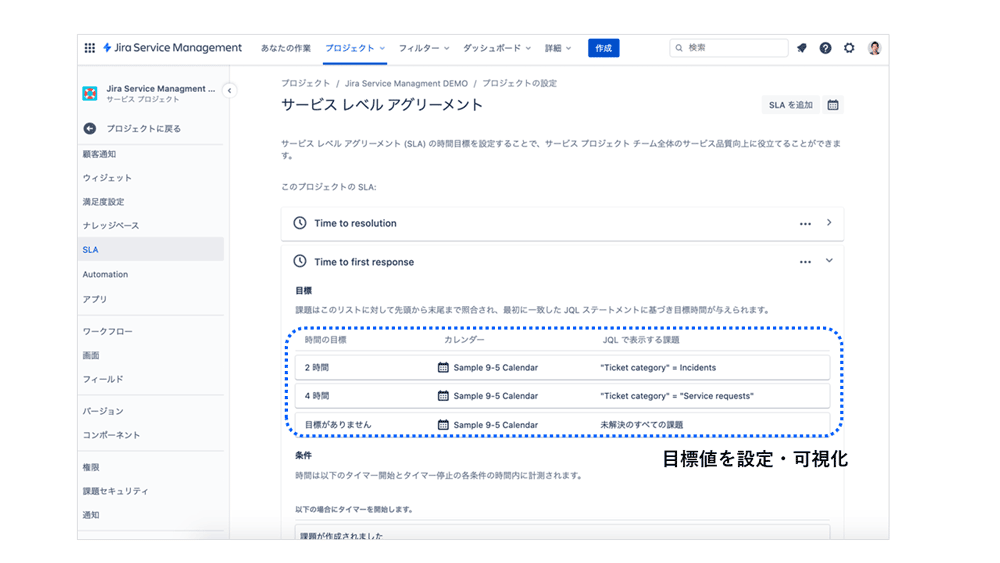The image size is (1000, 563).
Task: Click the calendar icon next to SLA を追加
Action: pyautogui.click(x=833, y=105)
